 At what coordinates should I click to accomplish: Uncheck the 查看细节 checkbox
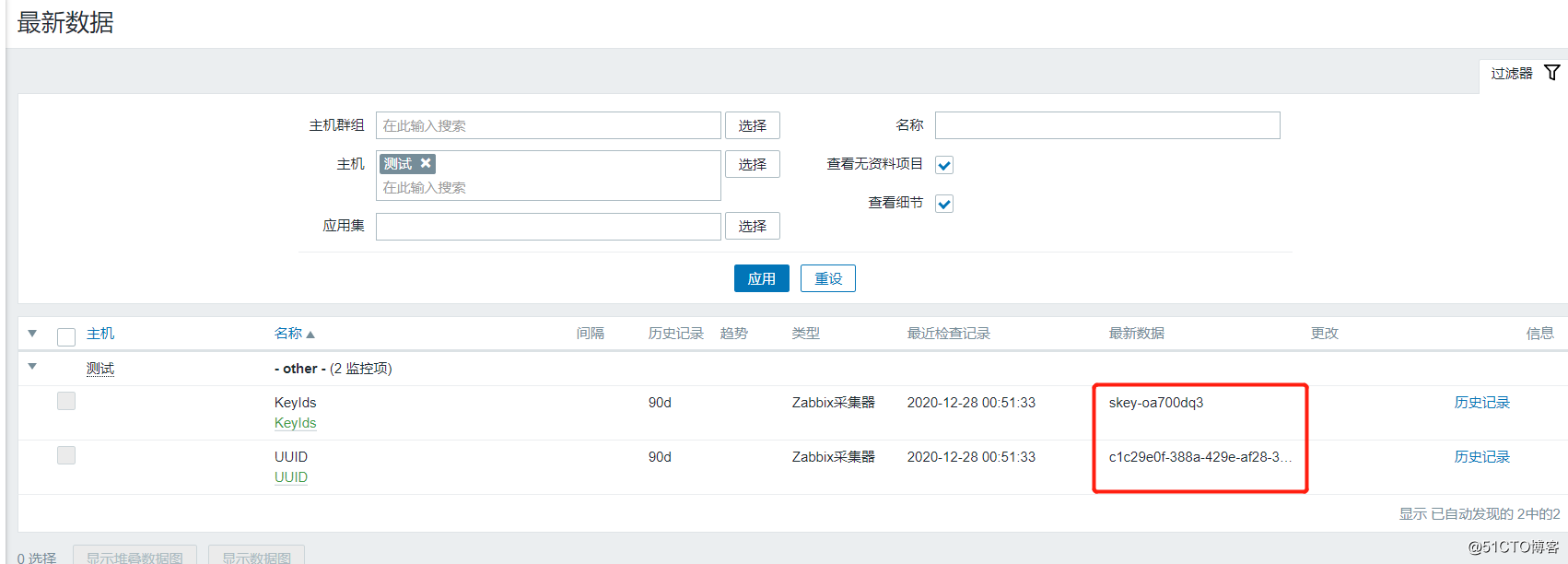(x=944, y=204)
